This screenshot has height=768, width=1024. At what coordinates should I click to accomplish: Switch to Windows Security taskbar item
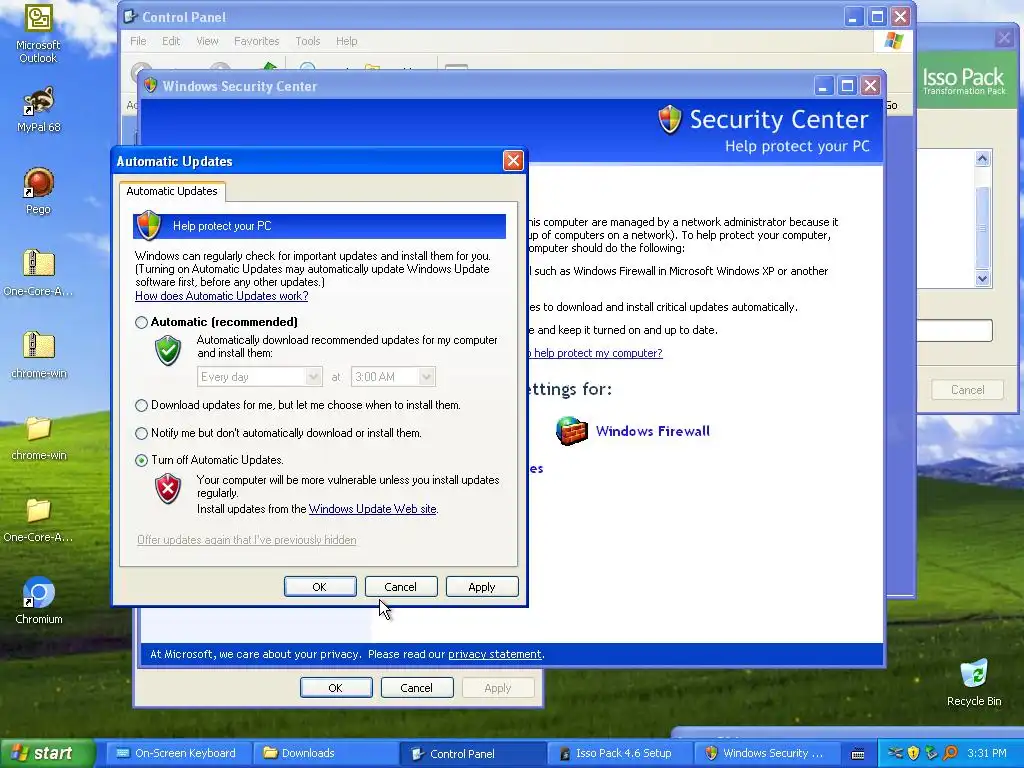765,753
